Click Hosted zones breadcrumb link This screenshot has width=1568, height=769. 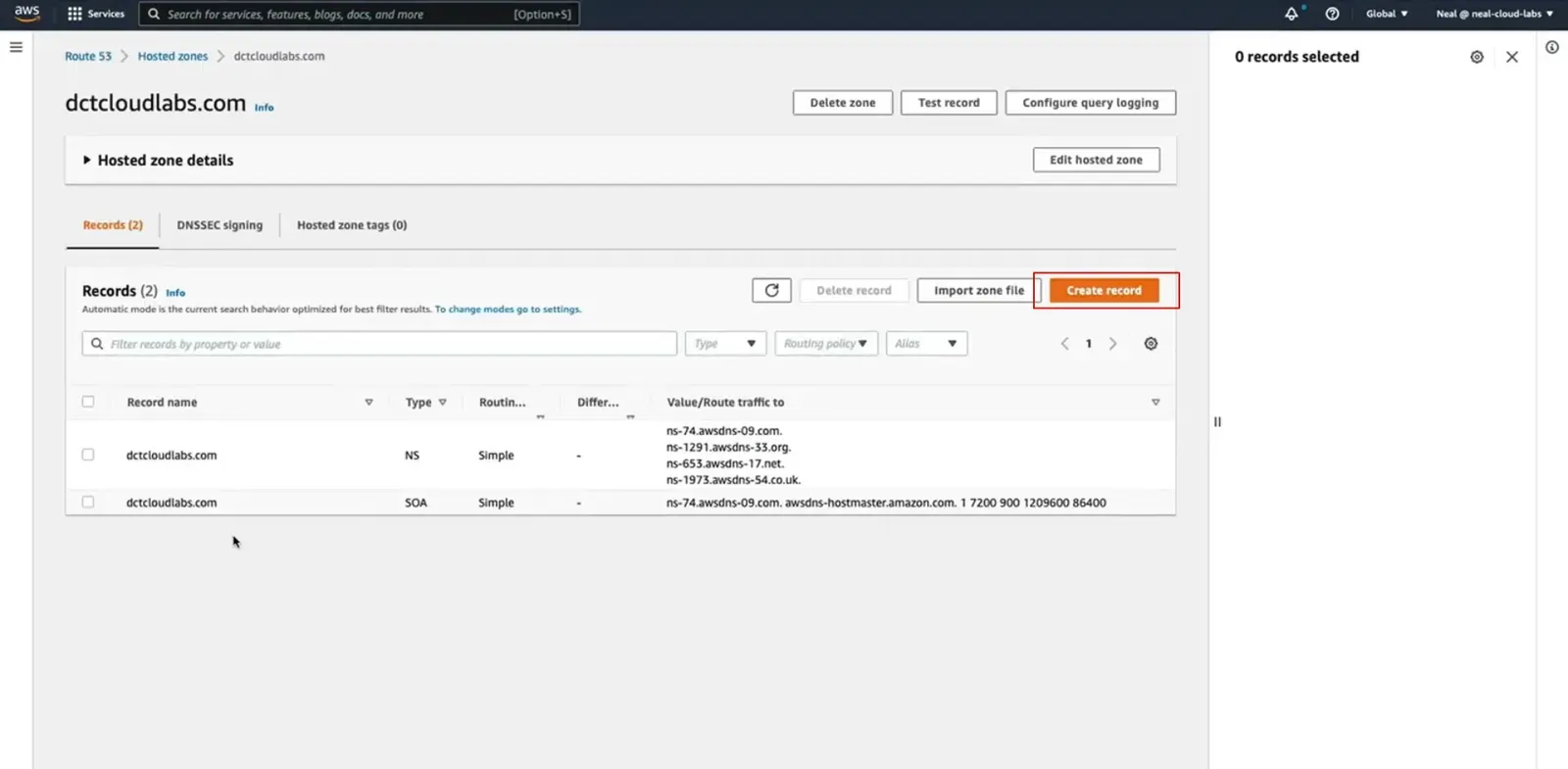[172, 56]
